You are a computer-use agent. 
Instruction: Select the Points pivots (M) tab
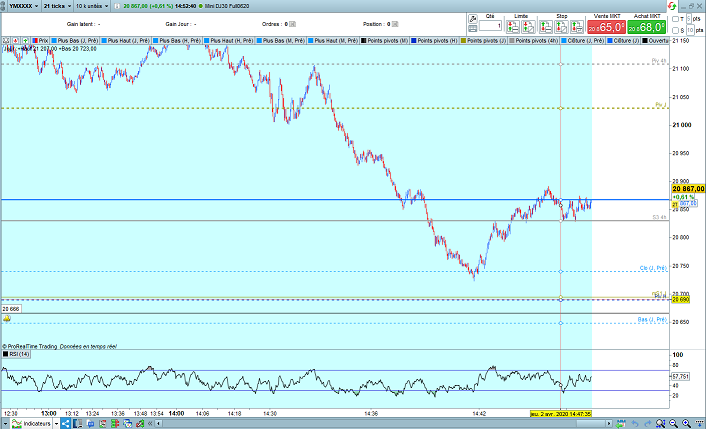click(385, 41)
